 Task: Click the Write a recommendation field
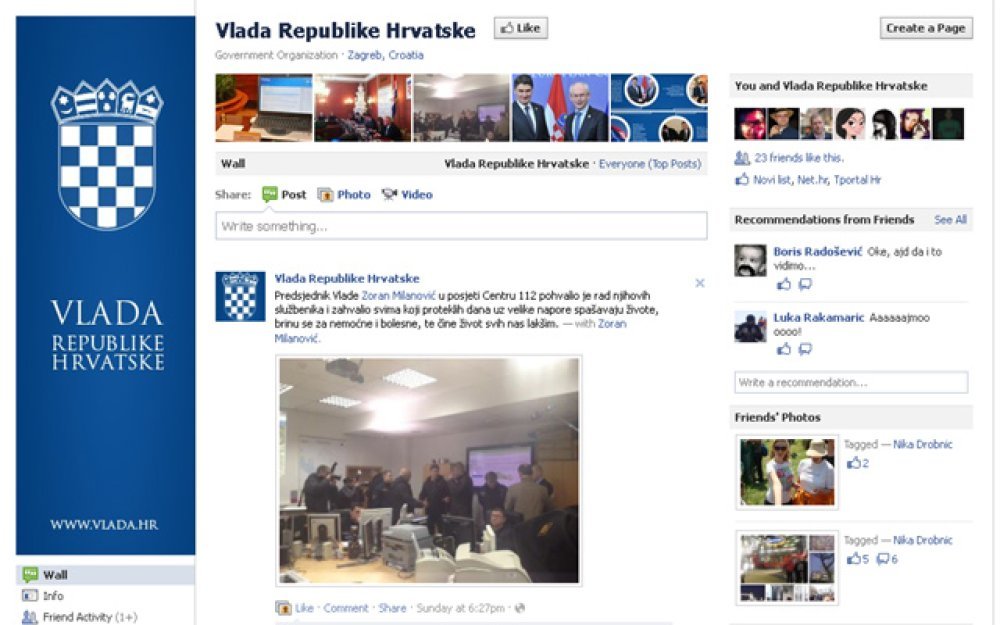click(x=851, y=383)
